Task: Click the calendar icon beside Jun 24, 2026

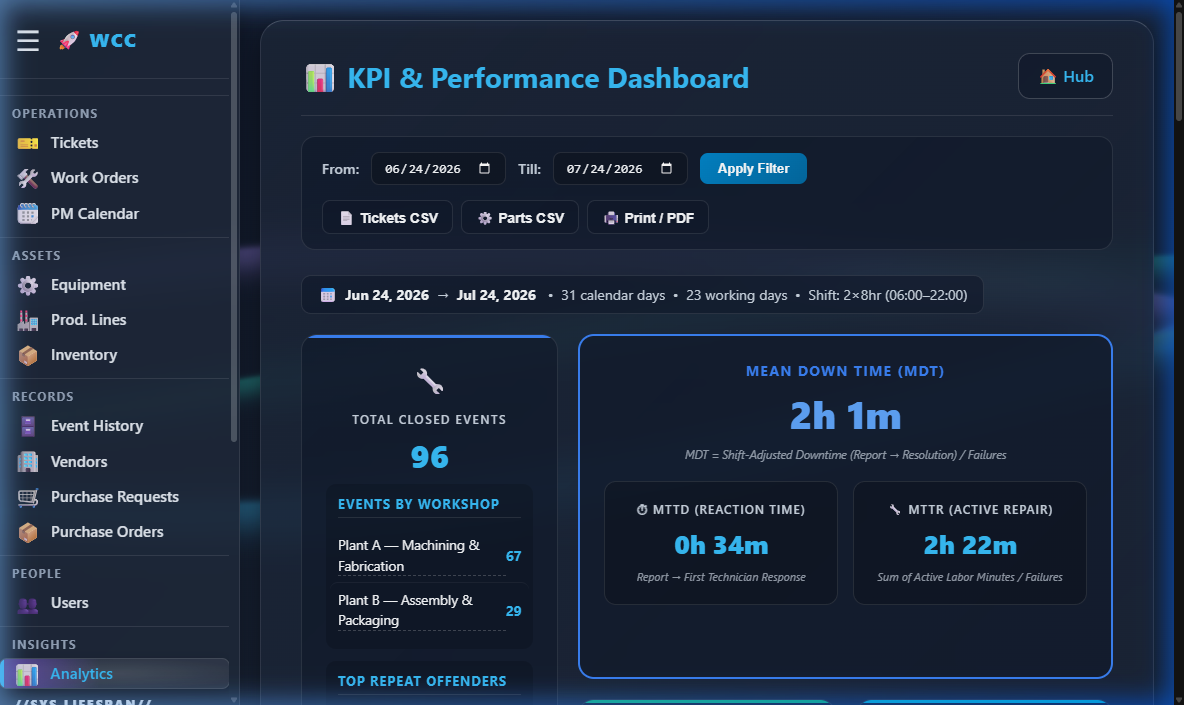Action: point(328,295)
